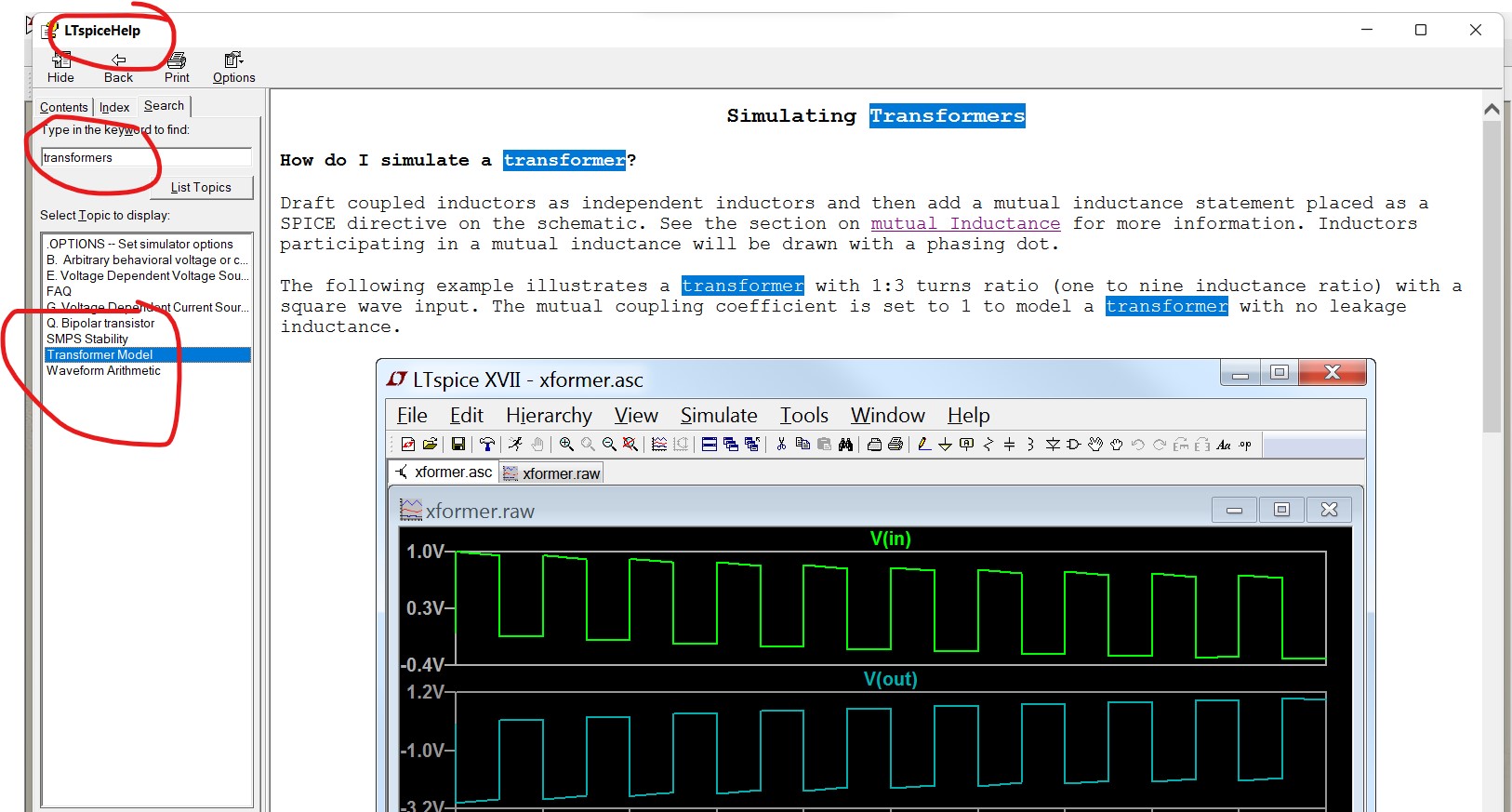This screenshot has width=1512, height=812.
Task: Open the Tools menu in pictured LTspice
Action: (x=804, y=415)
